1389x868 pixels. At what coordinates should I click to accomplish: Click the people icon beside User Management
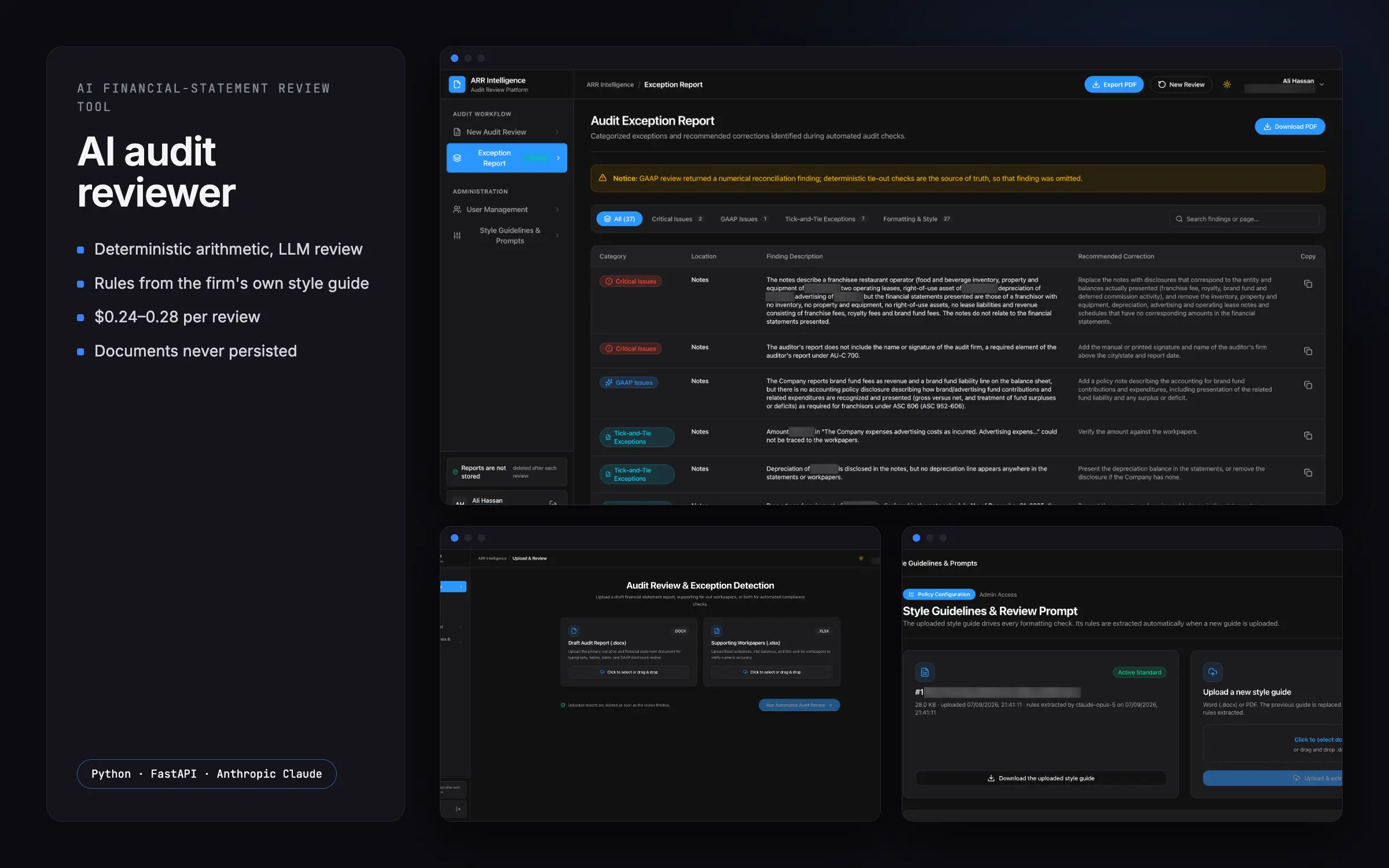(457, 209)
